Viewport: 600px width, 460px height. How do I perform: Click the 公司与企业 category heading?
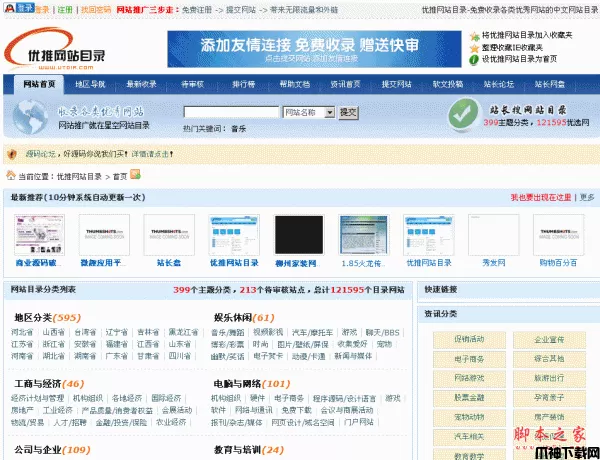(x=38, y=450)
